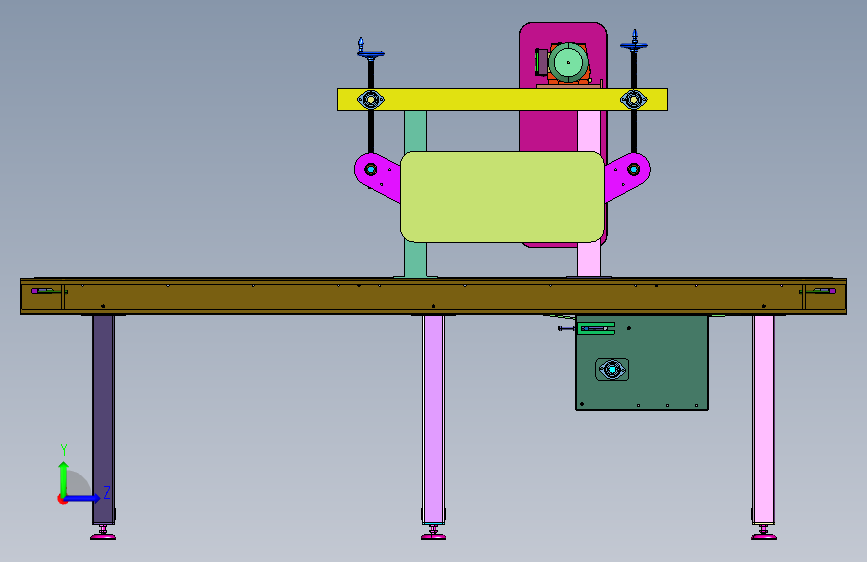Select the right magenta pivot bracket
The width and height of the screenshot is (867, 562).
coord(628,176)
